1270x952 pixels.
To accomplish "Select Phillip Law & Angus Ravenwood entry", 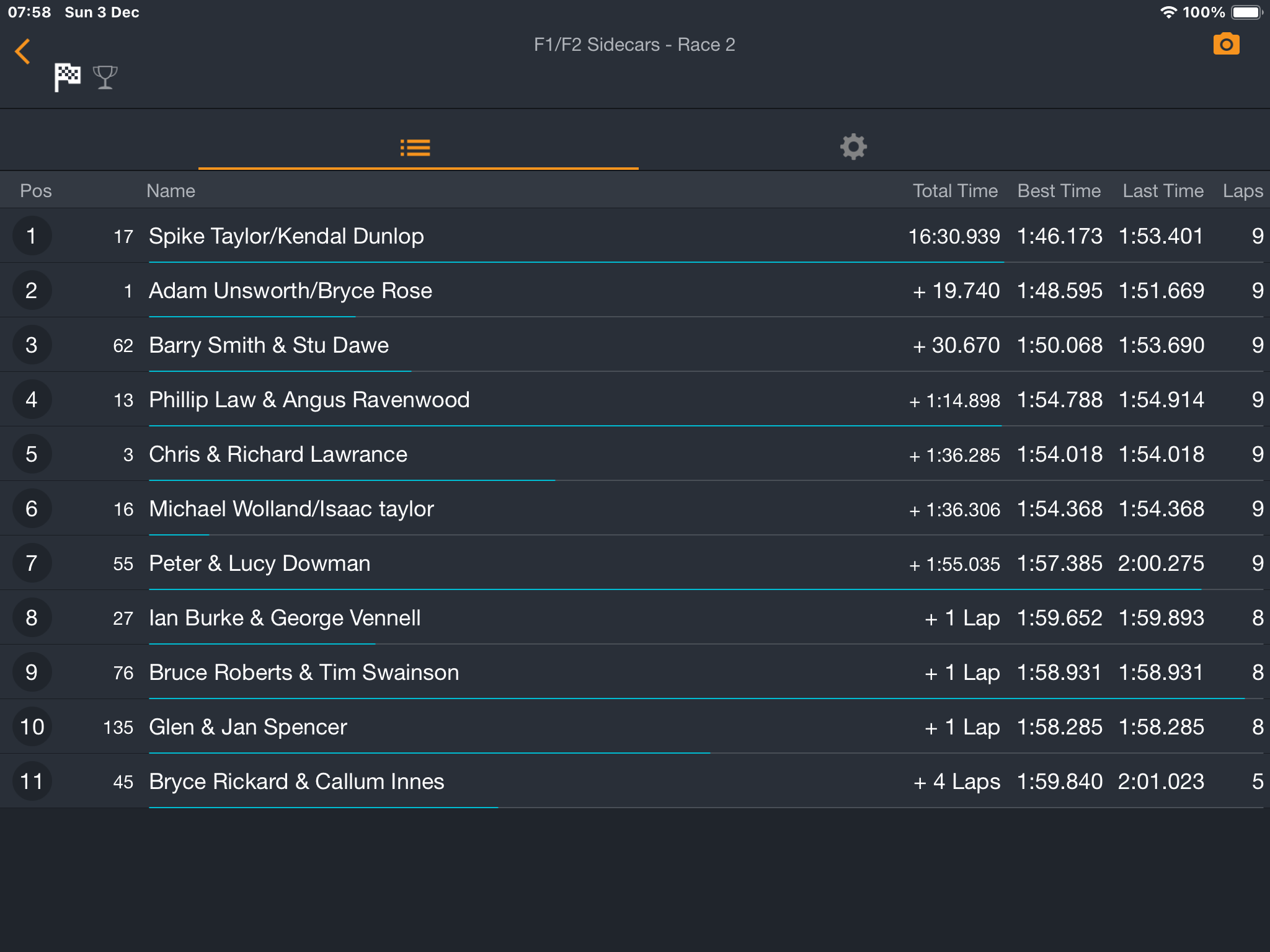I will 635,399.
